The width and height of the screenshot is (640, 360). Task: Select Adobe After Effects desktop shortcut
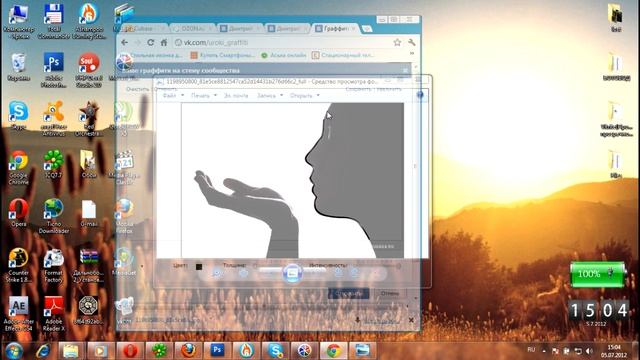(18, 313)
